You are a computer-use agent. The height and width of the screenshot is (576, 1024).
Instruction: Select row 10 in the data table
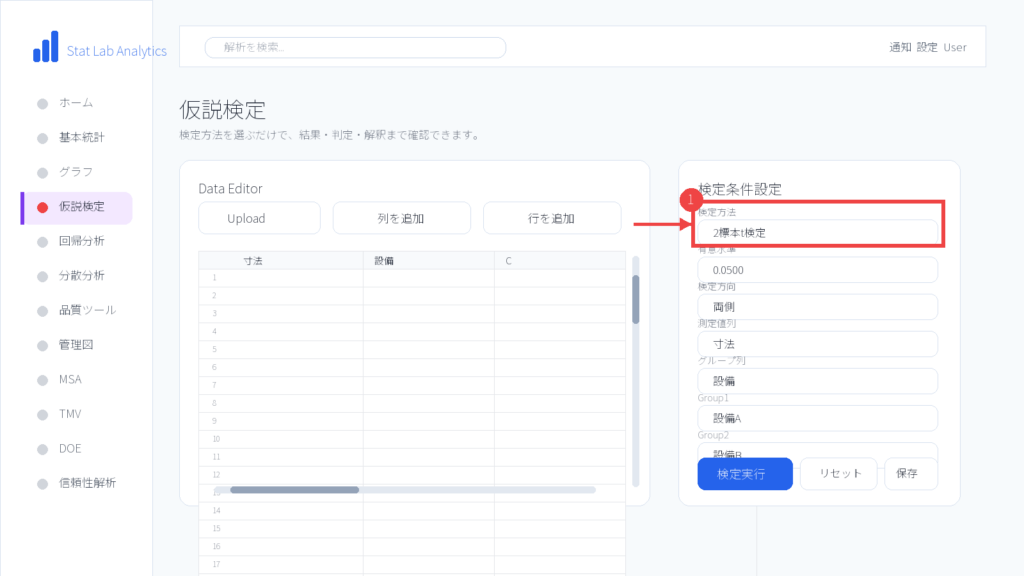[x=412, y=439]
